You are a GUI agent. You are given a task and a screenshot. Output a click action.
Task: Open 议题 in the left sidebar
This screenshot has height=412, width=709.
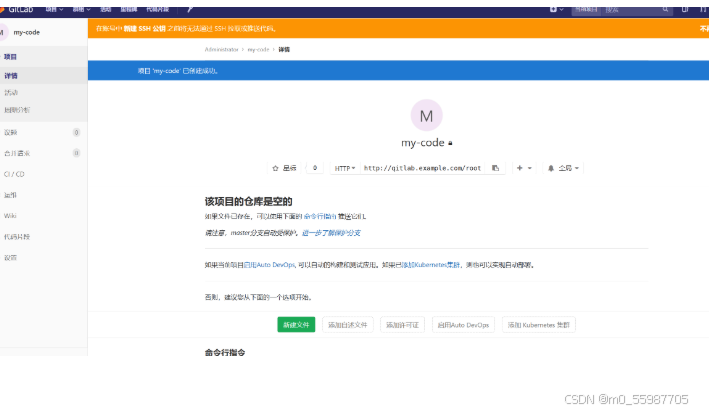point(10,133)
